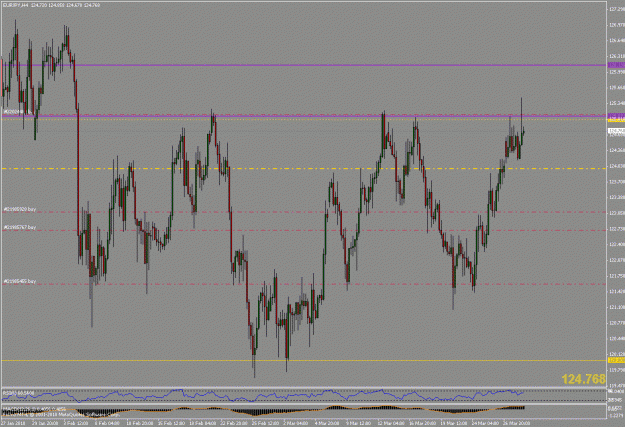Click the MACD indicator label

34,408
